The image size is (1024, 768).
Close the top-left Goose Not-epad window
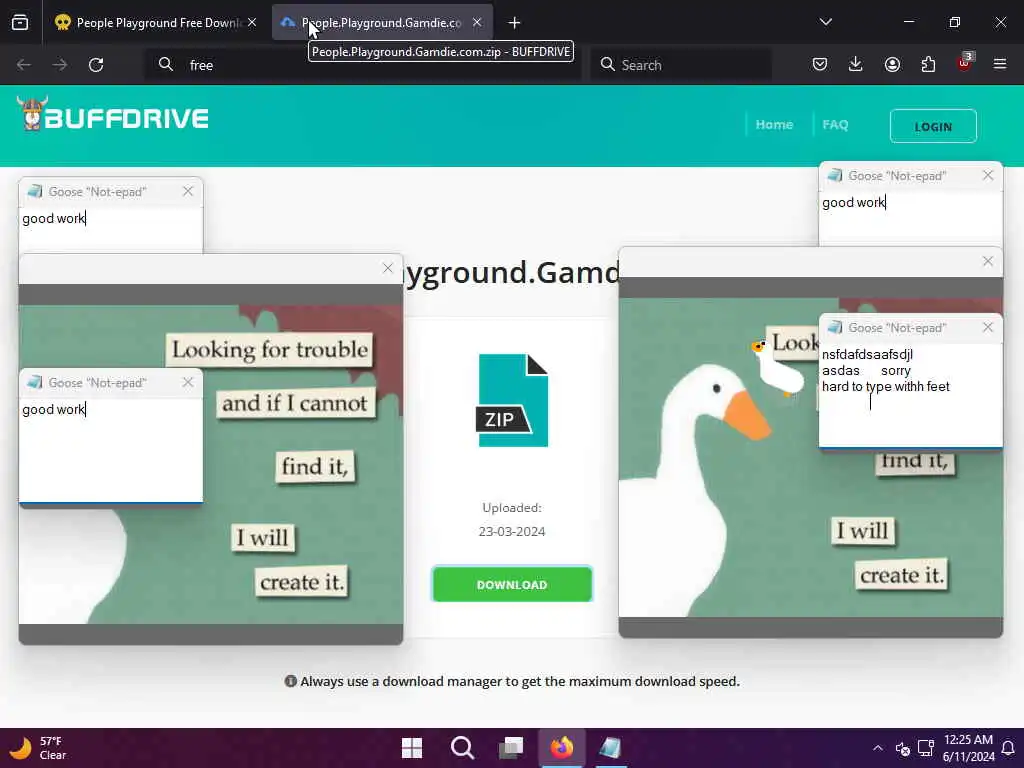[x=188, y=191]
